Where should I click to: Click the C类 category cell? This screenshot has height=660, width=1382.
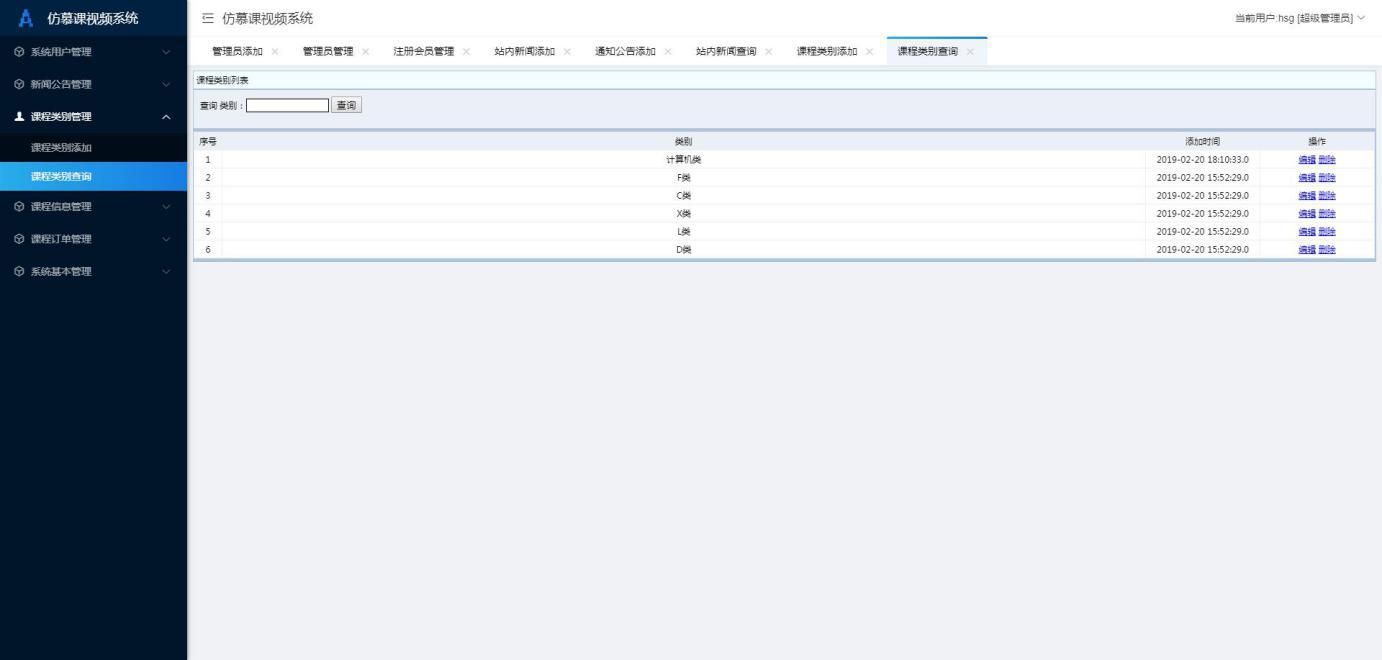(x=684, y=196)
